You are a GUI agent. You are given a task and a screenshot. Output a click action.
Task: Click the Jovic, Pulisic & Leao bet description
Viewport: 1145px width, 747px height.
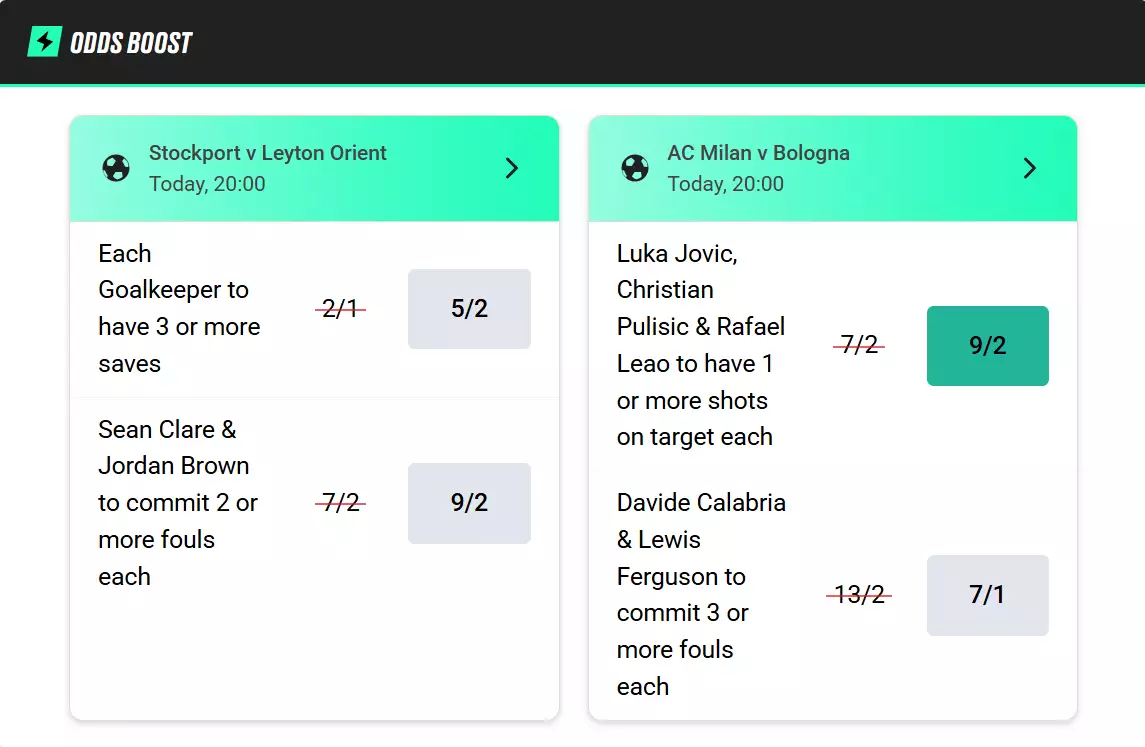coord(700,345)
